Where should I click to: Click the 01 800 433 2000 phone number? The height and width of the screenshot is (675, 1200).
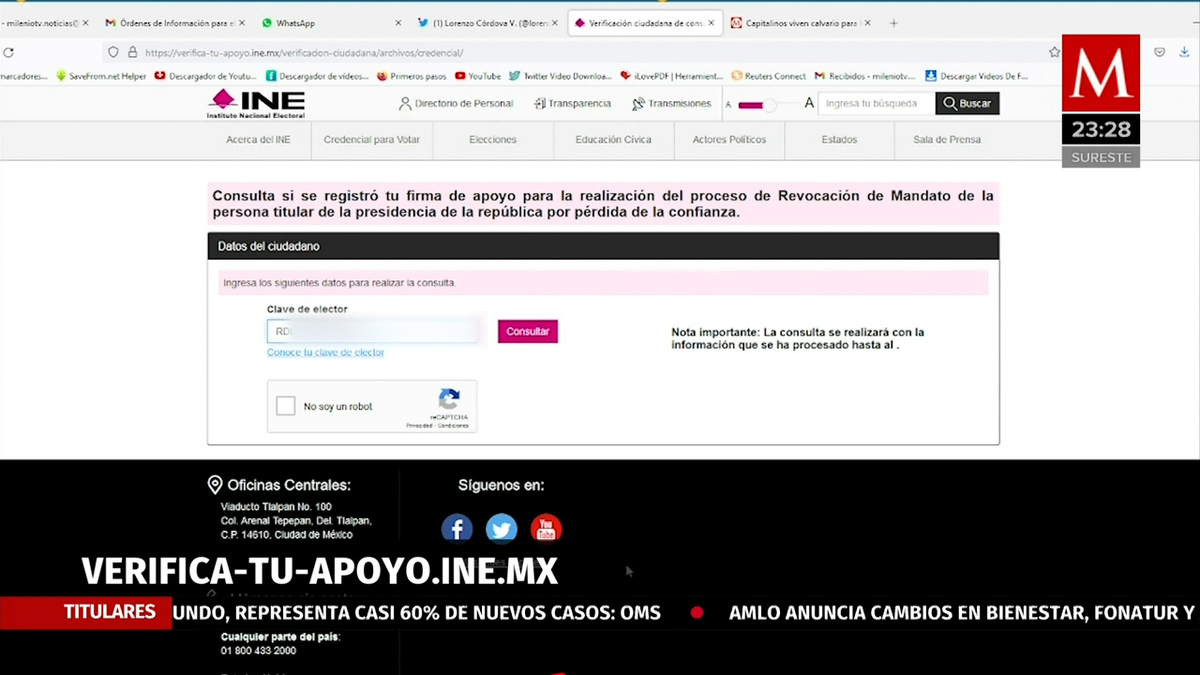point(258,651)
